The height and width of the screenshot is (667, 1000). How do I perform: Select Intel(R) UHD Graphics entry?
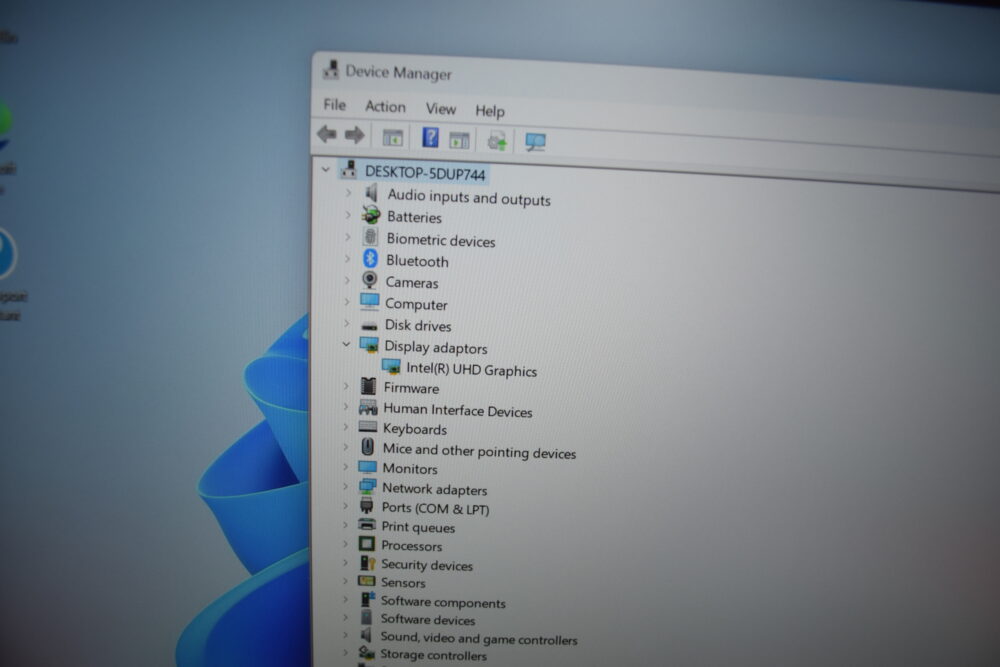472,370
